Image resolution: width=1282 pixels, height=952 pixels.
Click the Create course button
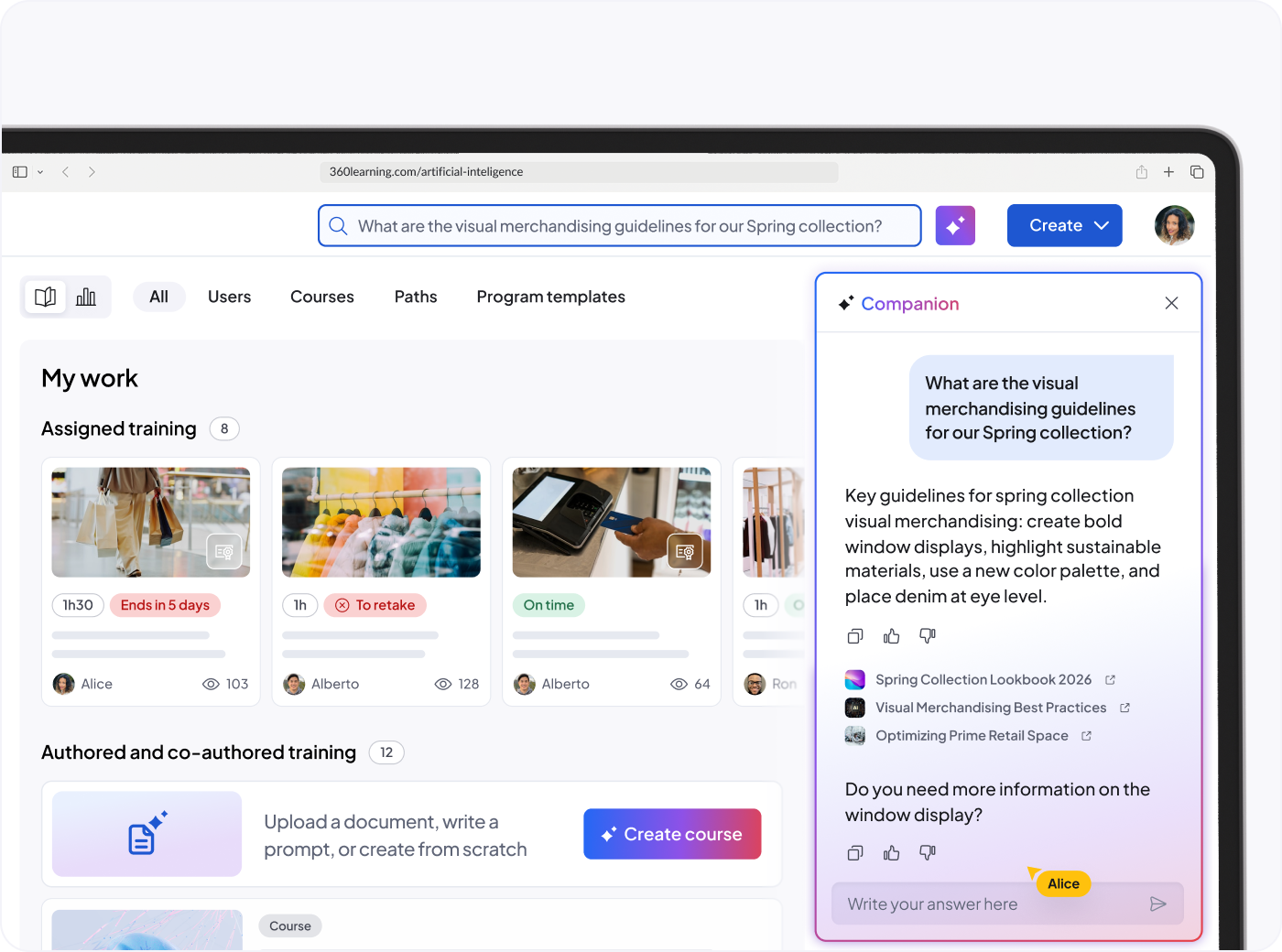[x=672, y=834]
